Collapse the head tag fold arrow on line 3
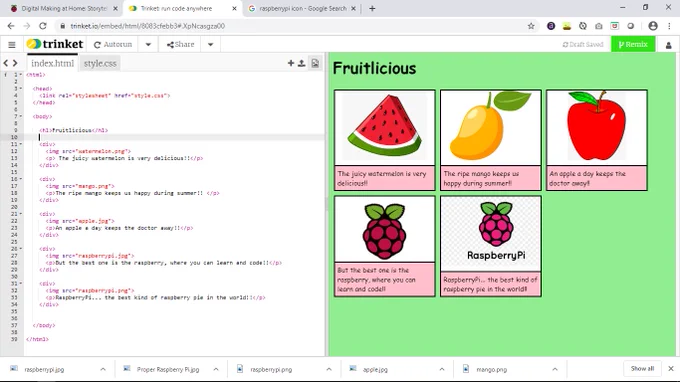The width and height of the screenshot is (680, 382). 21,88
